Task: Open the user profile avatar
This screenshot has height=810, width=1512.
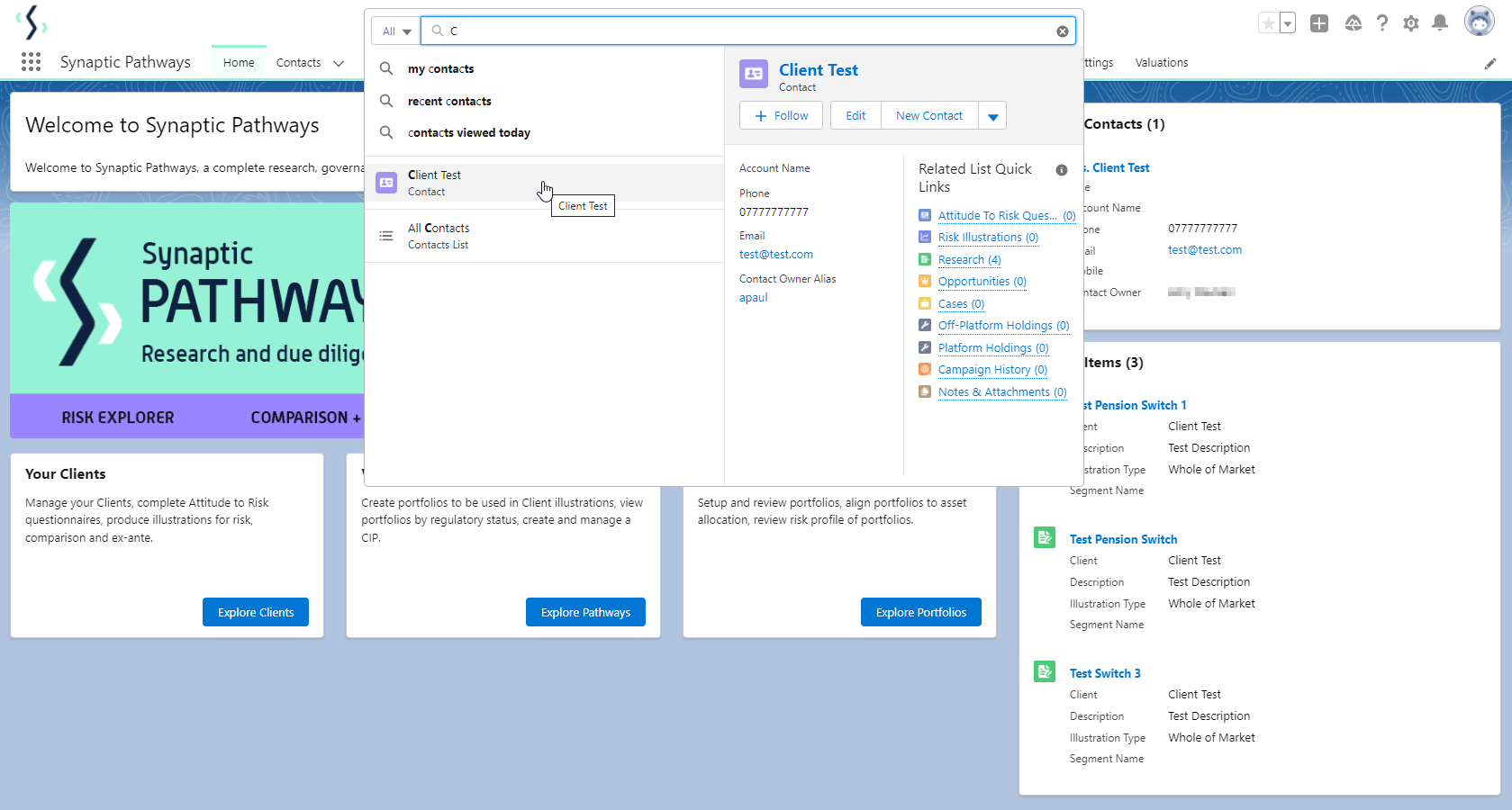Action: pos(1479,21)
